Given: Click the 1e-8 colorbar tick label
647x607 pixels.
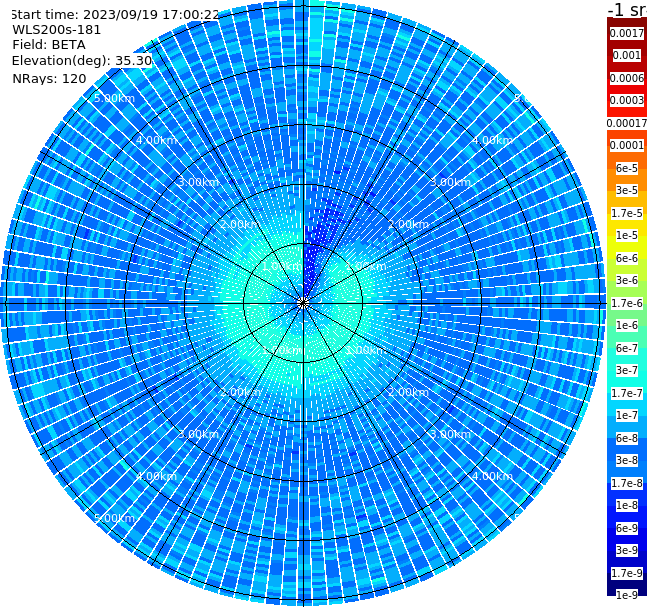Looking at the screenshot, I should pos(627,505).
